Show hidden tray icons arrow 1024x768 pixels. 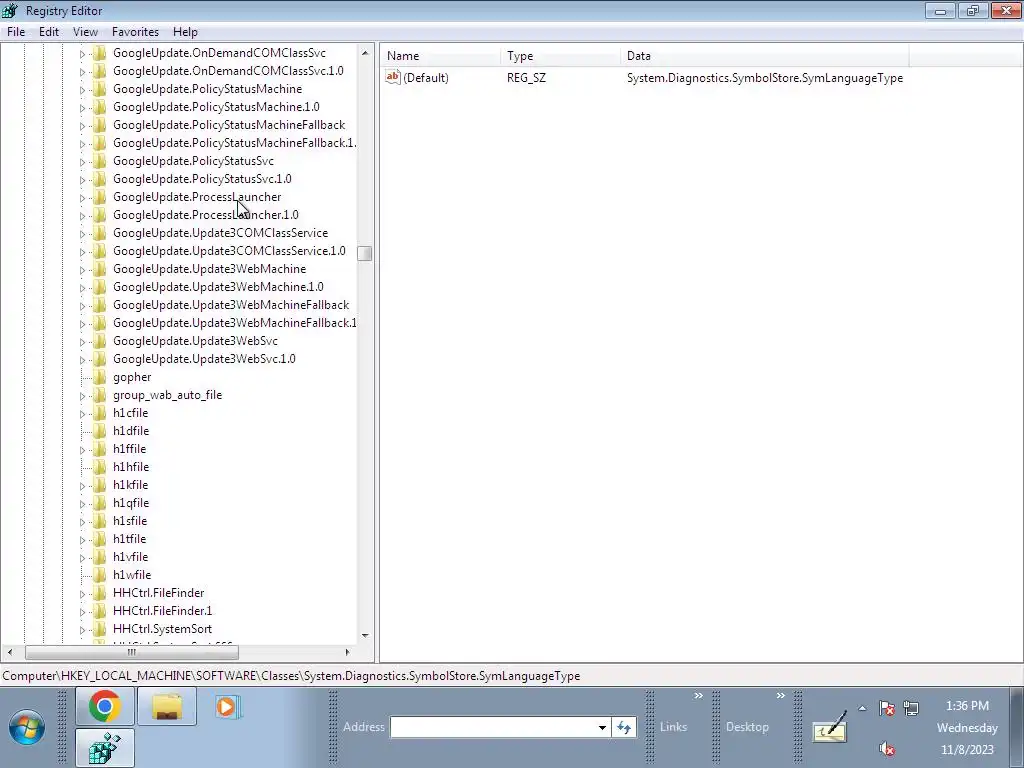click(862, 708)
